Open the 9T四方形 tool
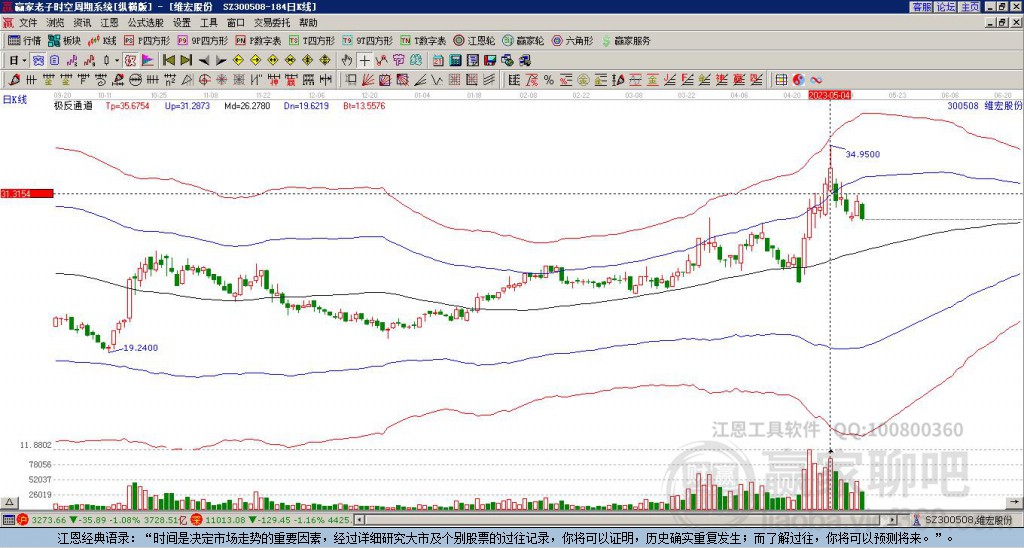The height and width of the screenshot is (548, 1024). click(x=368, y=40)
